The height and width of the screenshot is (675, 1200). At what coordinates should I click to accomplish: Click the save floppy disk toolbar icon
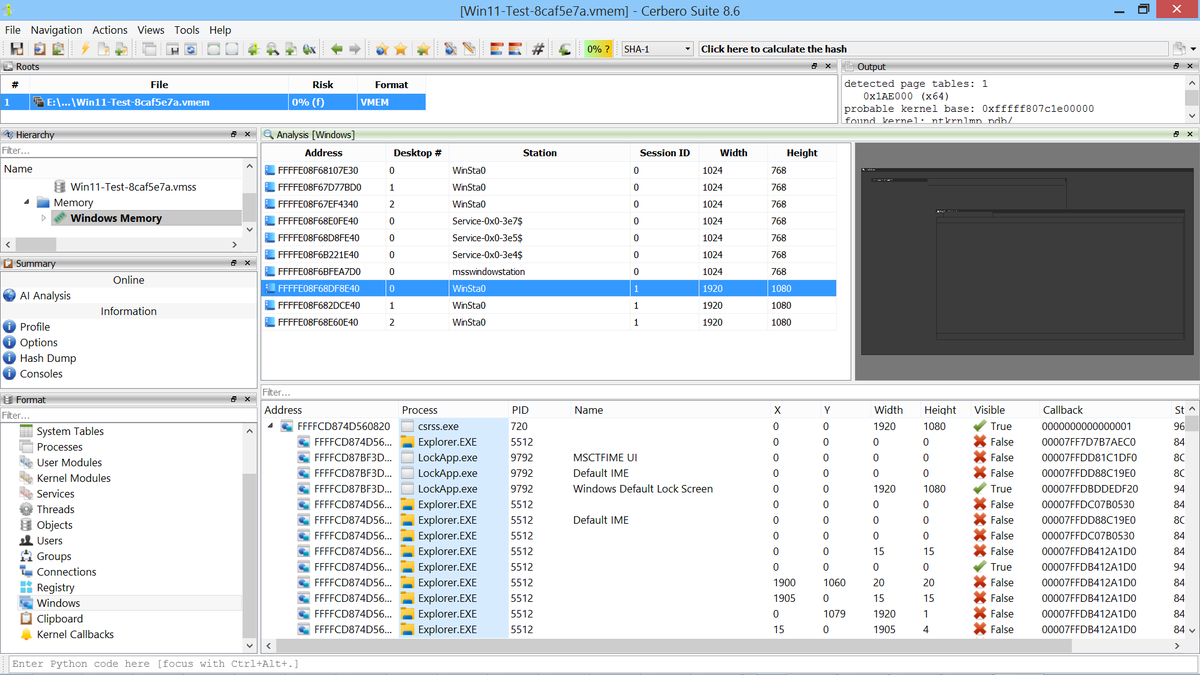click(x=17, y=49)
